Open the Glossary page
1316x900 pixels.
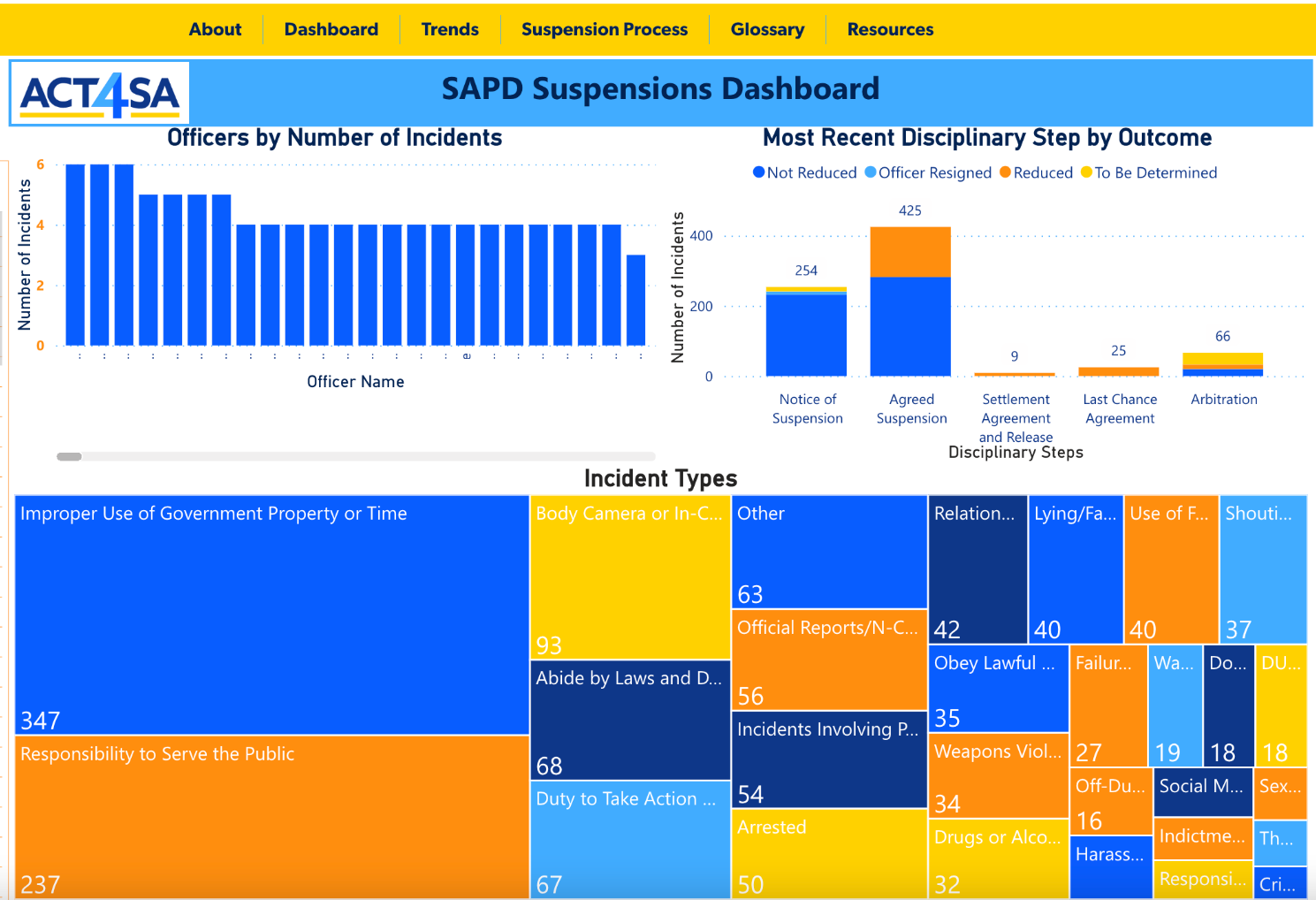[766, 29]
